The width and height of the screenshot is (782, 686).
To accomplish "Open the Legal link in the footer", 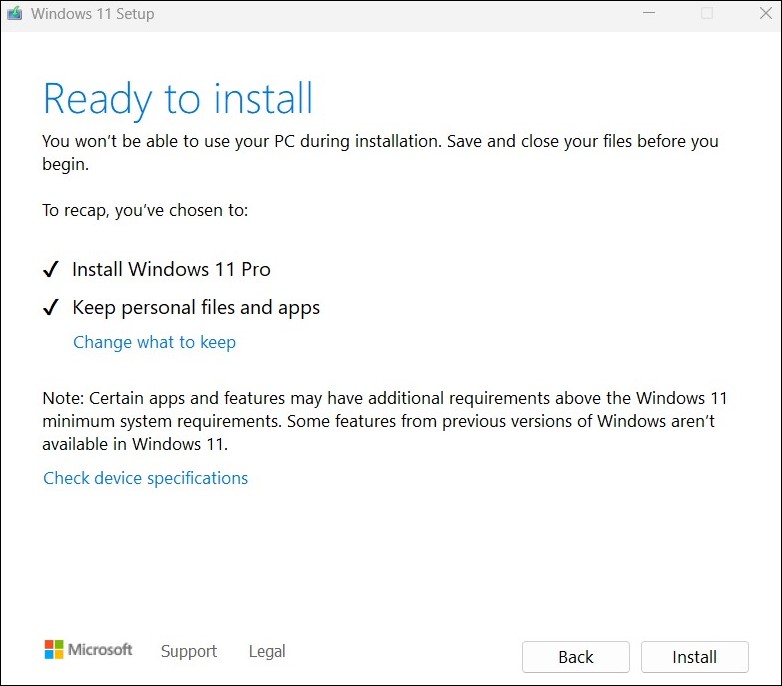I will pyautogui.click(x=267, y=651).
